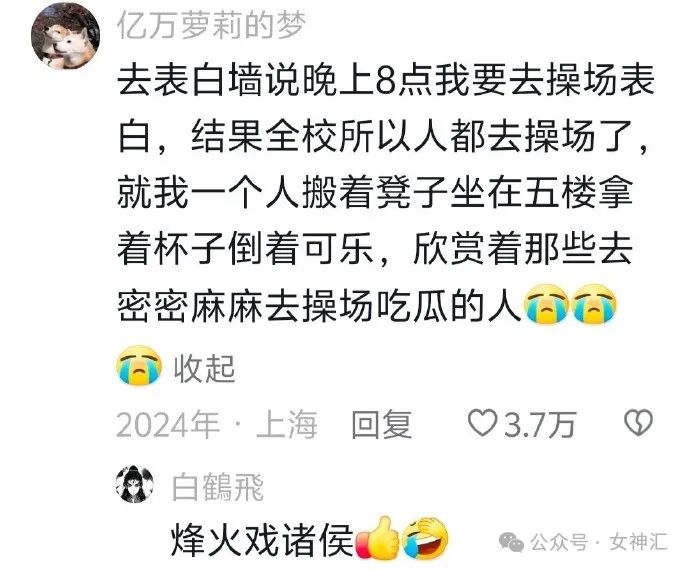
Task: Open the 亿万萝莉的梦 username profile
Action: click(211, 25)
